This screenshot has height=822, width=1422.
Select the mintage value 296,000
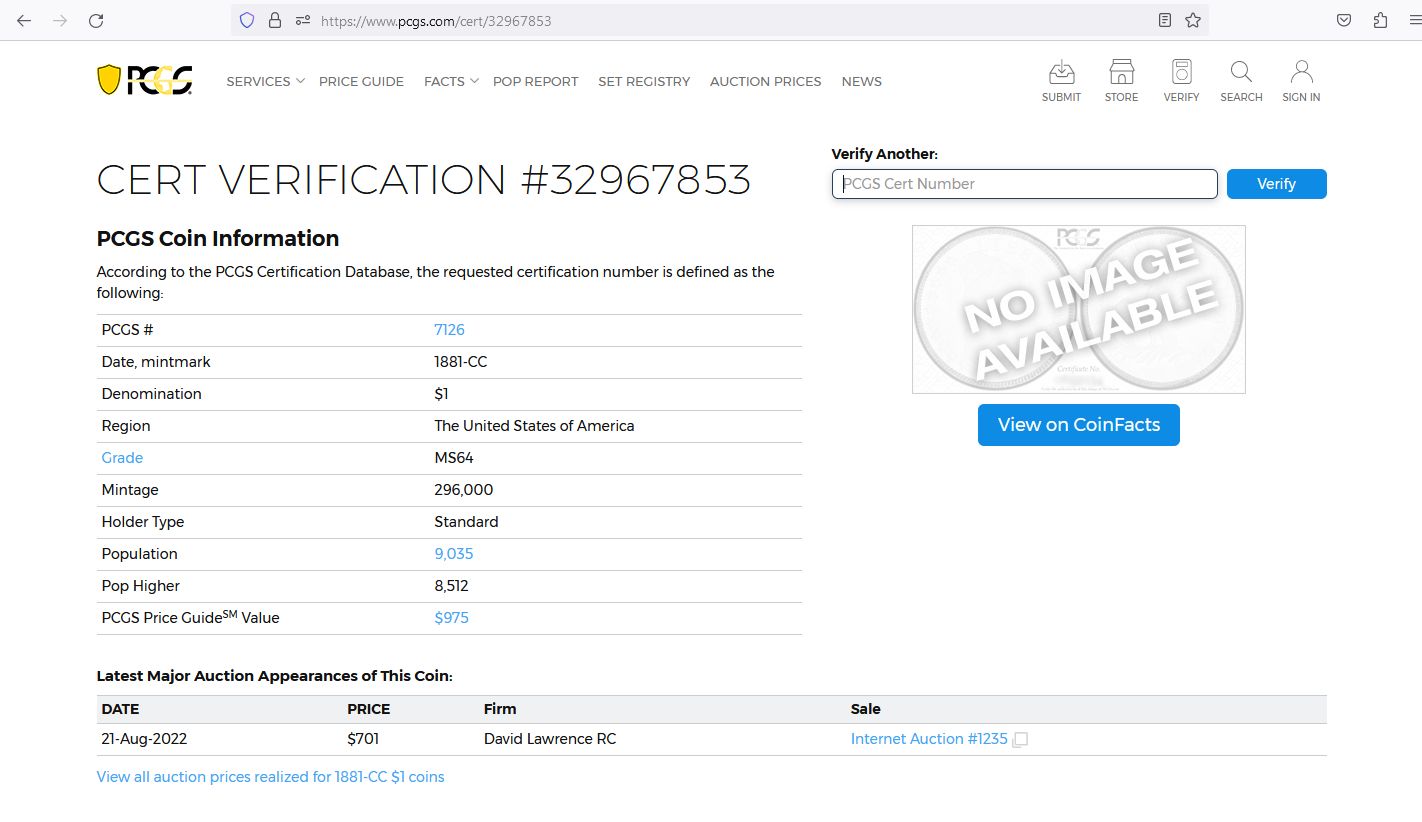point(463,490)
